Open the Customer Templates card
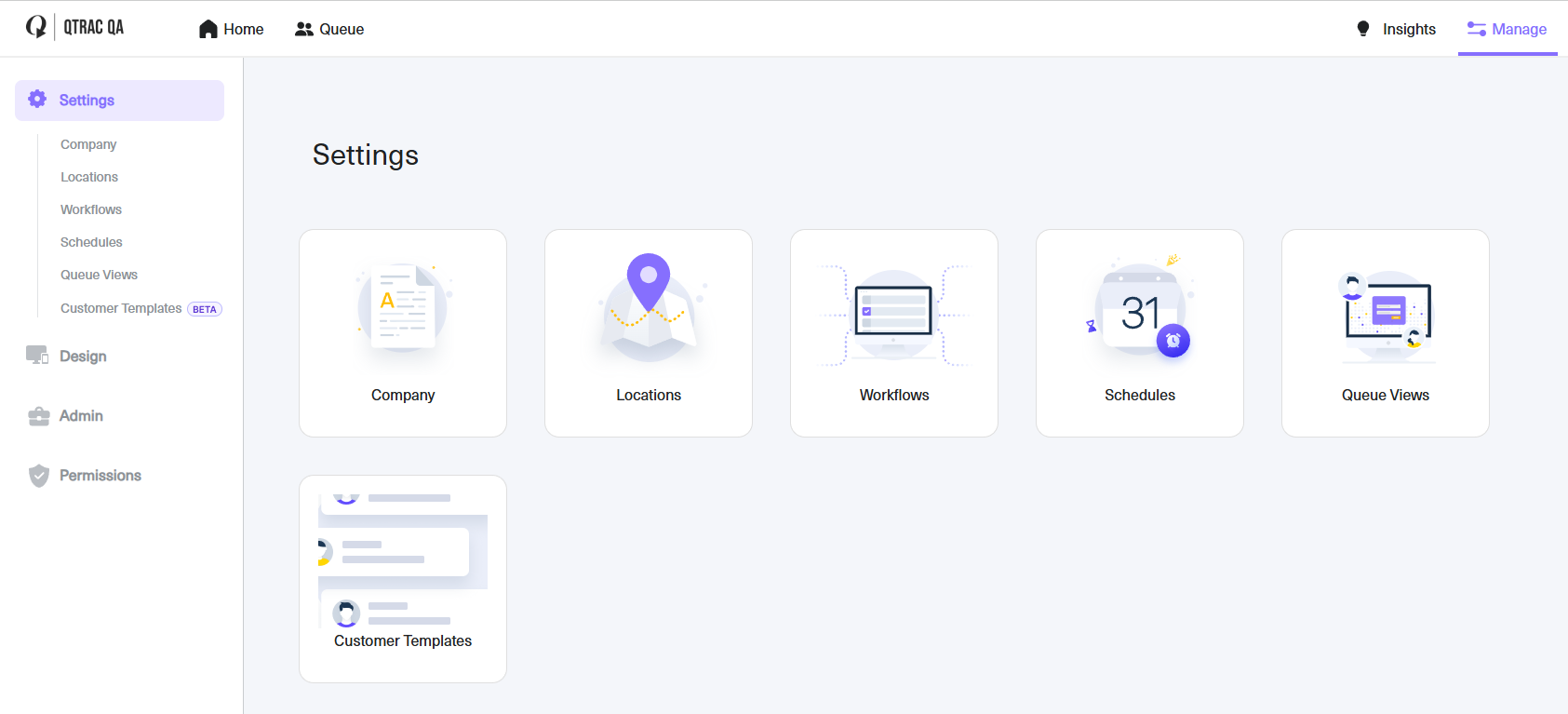The height and width of the screenshot is (714, 1568). click(403, 579)
